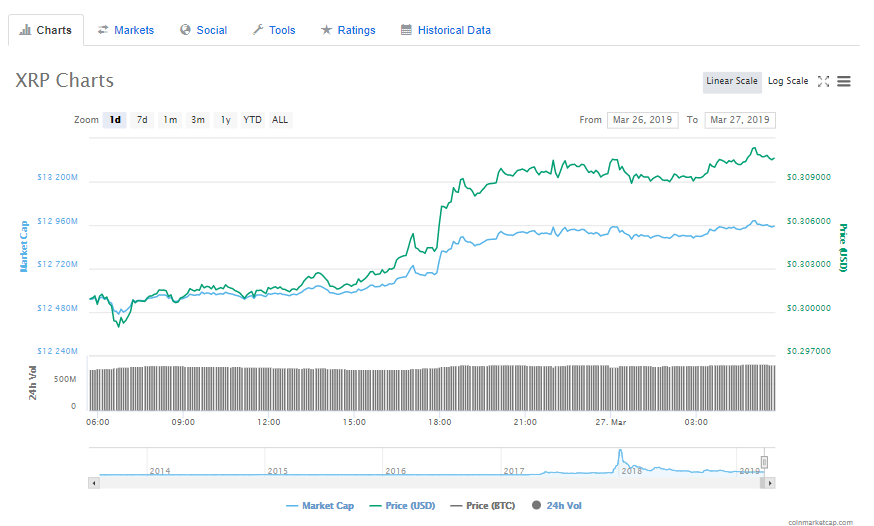Click the Tools tab wrench icon
Screen dimensions: 874x526
[x=258, y=30]
